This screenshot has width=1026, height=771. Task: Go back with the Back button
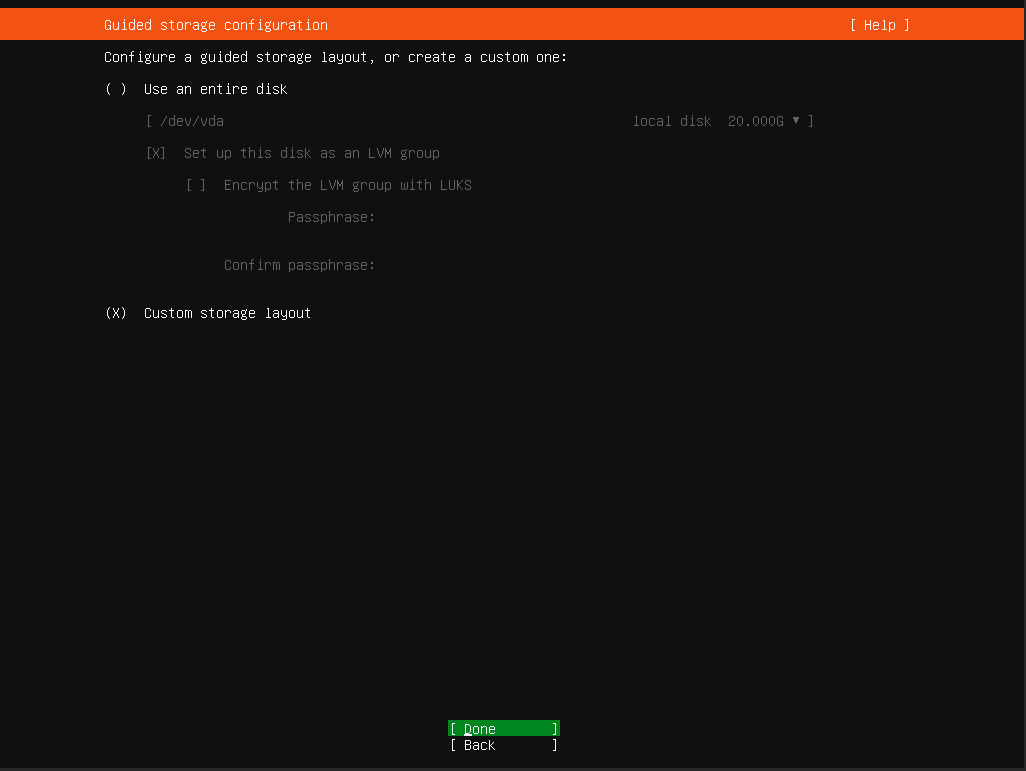click(x=503, y=745)
